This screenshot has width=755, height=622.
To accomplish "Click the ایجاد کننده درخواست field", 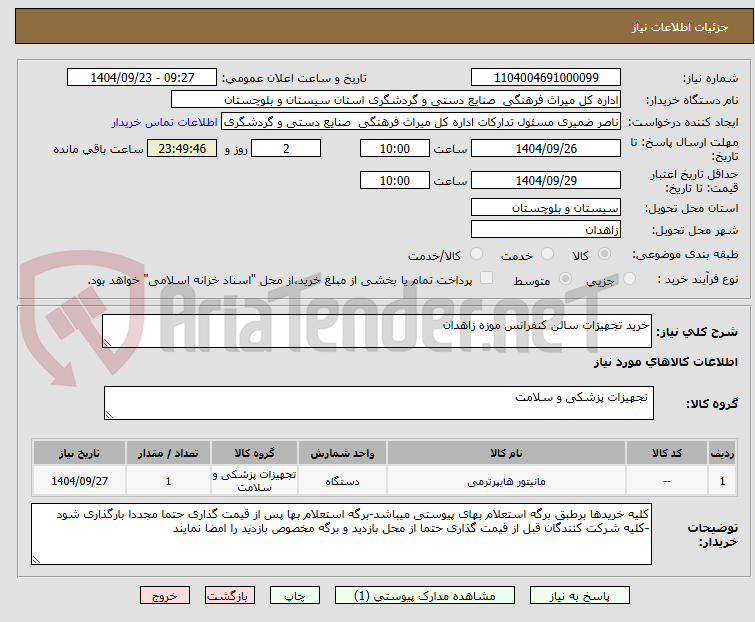I will [421, 122].
